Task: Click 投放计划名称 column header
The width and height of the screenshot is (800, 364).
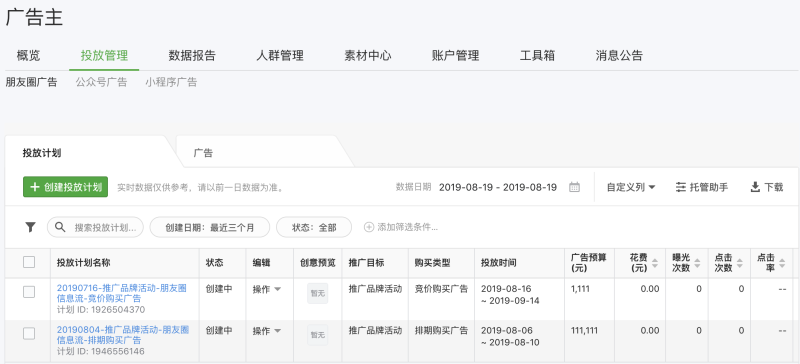Action: (83, 263)
